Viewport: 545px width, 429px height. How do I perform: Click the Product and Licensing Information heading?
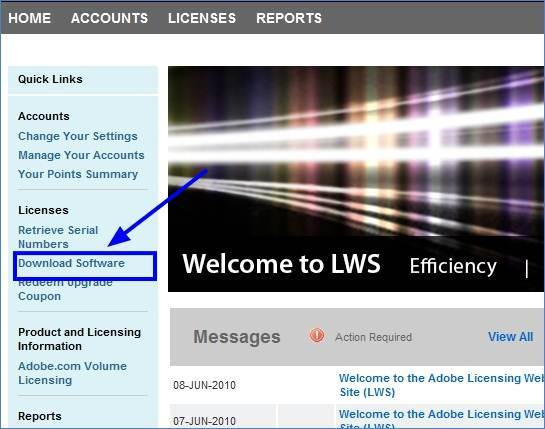80,339
